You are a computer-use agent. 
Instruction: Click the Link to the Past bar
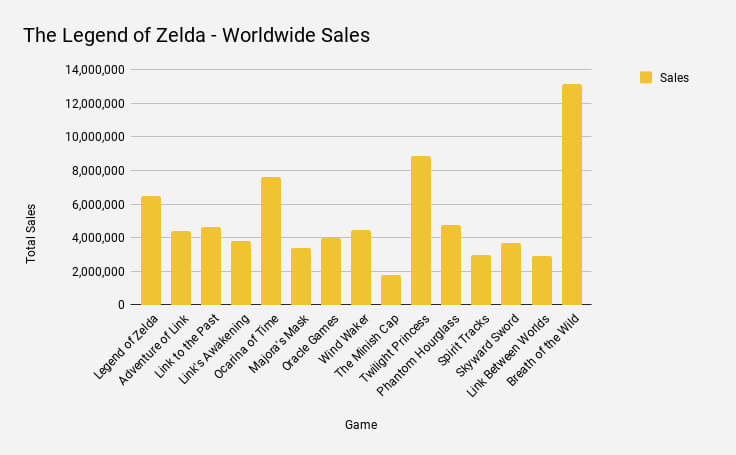pos(211,266)
